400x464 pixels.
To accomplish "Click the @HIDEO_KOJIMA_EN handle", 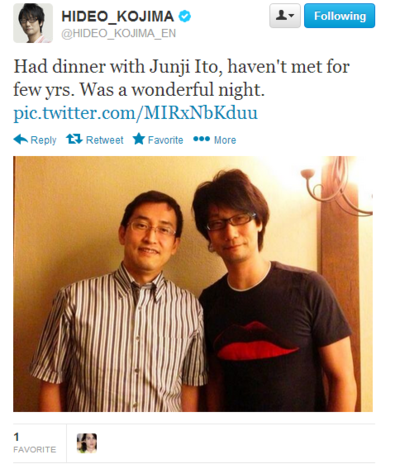I will 119,33.
